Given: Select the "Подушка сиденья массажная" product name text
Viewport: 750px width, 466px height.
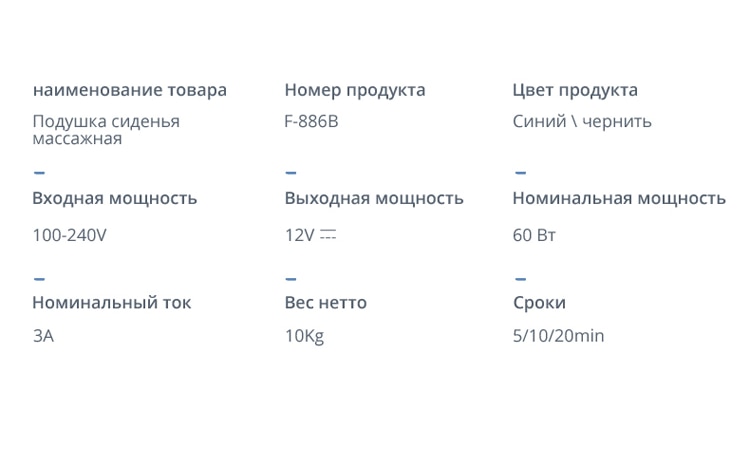Looking at the screenshot, I should click(106, 130).
